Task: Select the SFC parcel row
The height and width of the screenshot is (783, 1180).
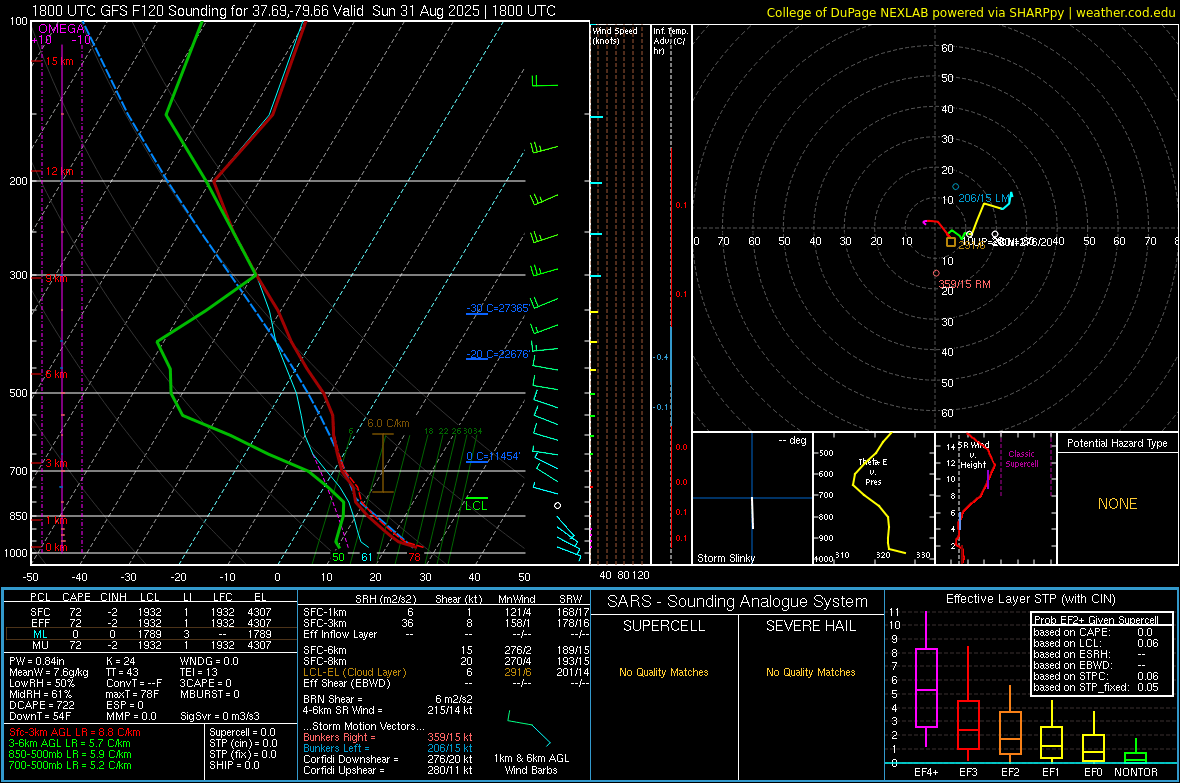Action: tap(151, 613)
